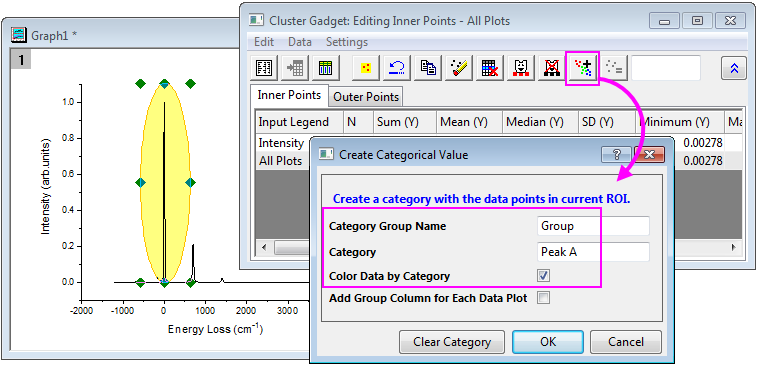Click the help question mark button in dialog

[616, 155]
